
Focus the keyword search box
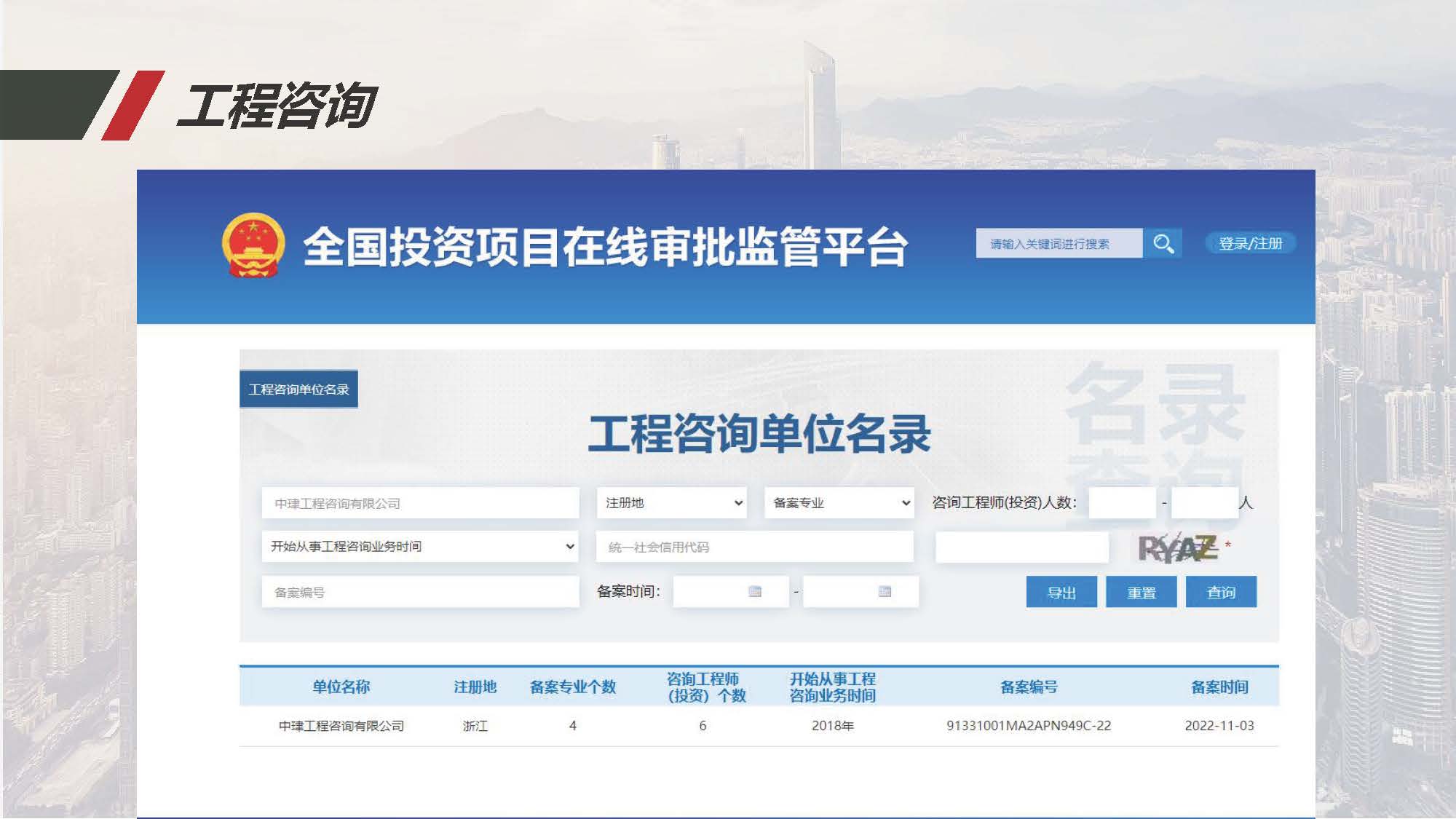1059,243
